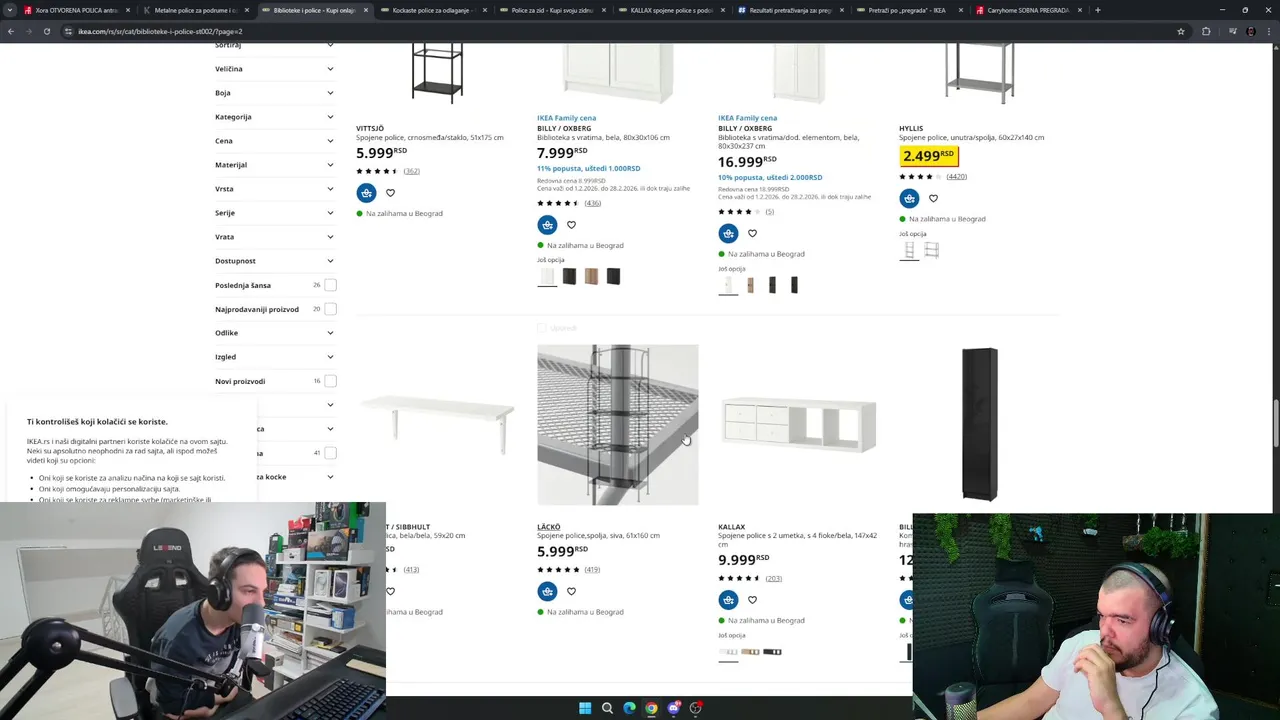Favorite the 16.999 BILLY / OXBERG bookcase
This screenshot has width=1280, height=720.
coord(752,233)
